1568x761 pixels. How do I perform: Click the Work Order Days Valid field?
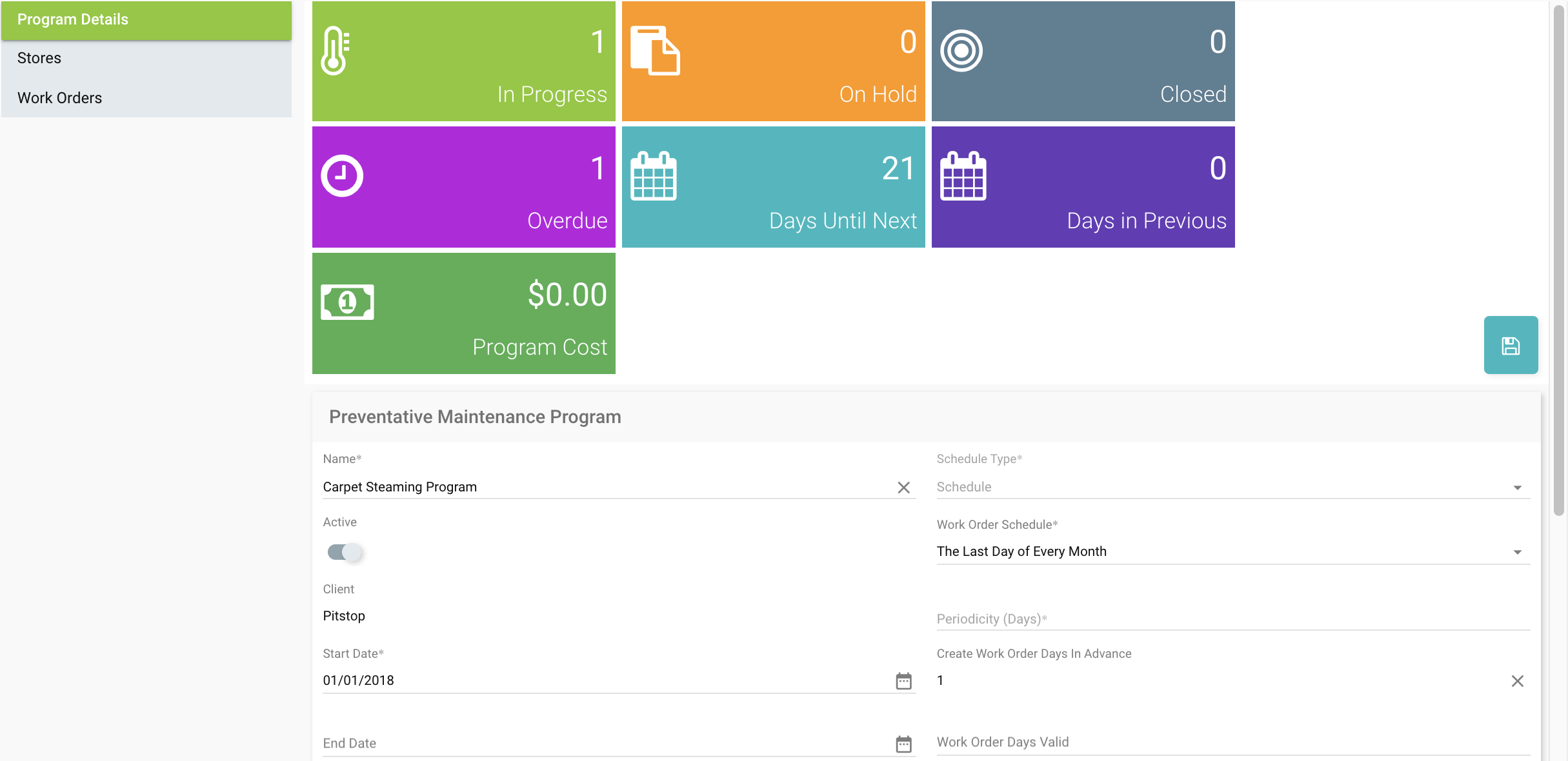coord(1233,742)
